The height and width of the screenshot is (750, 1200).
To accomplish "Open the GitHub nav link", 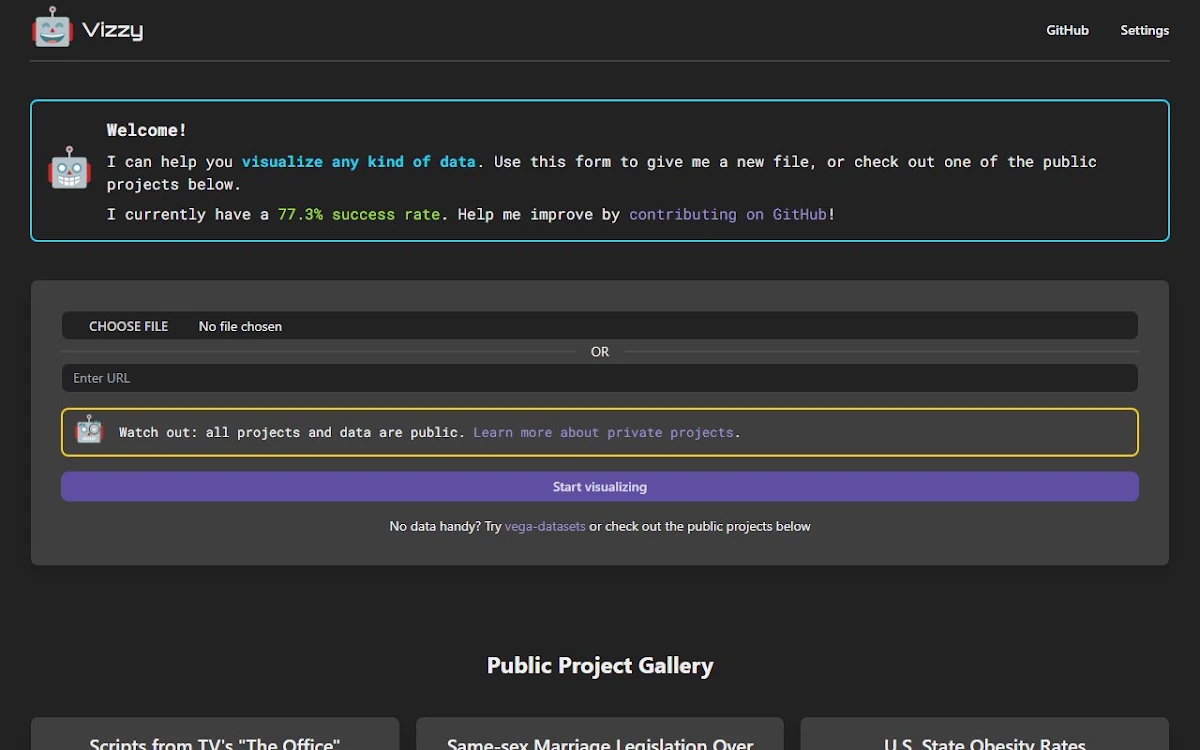I will click(x=1067, y=30).
